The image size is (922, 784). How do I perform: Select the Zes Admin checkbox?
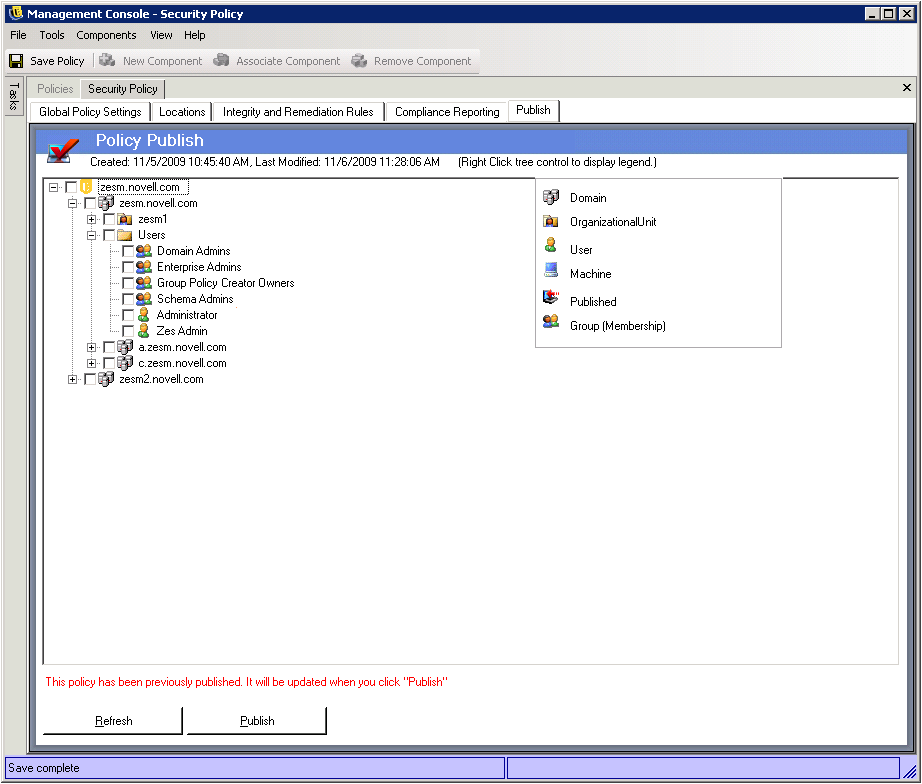coord(128,331)
